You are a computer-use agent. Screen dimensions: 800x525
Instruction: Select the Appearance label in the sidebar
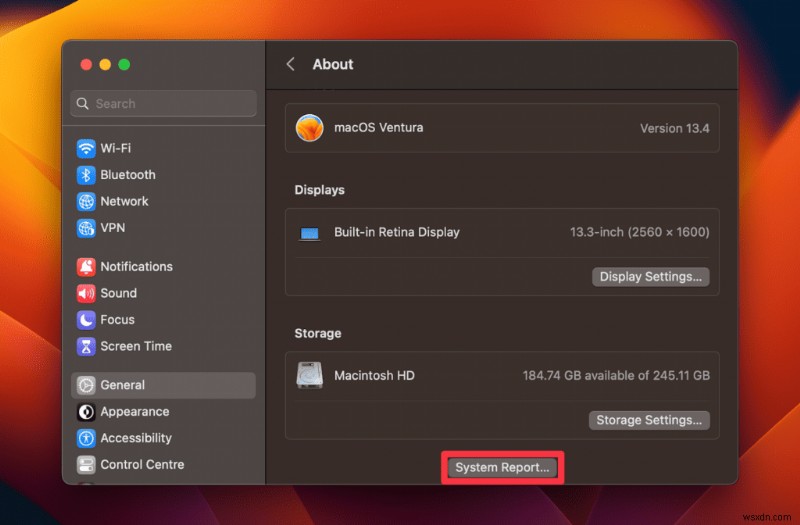click(x=135, y=412)
